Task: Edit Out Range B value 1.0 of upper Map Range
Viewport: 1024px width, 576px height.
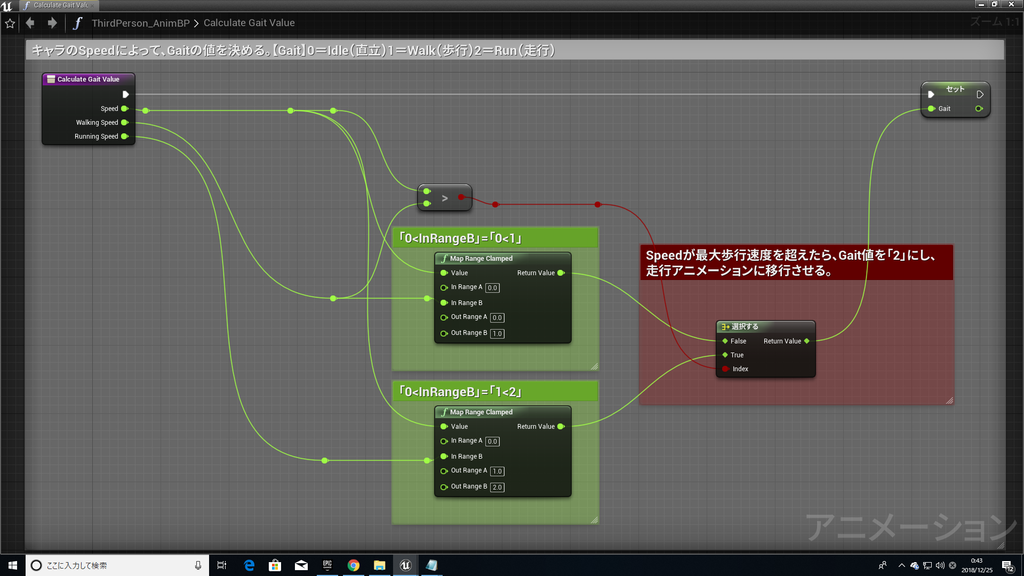Action: pyautogui.click(x=497, y=334)
